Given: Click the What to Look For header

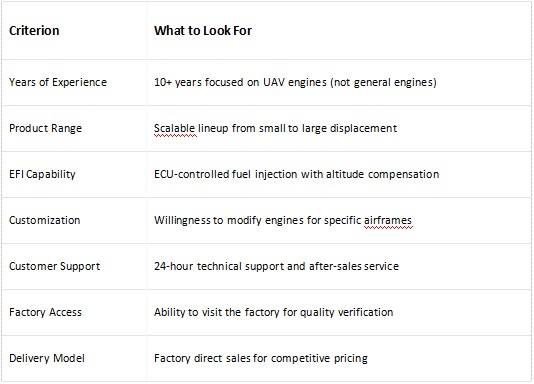Looking at the screenshot, I should [x=203, y=31].
